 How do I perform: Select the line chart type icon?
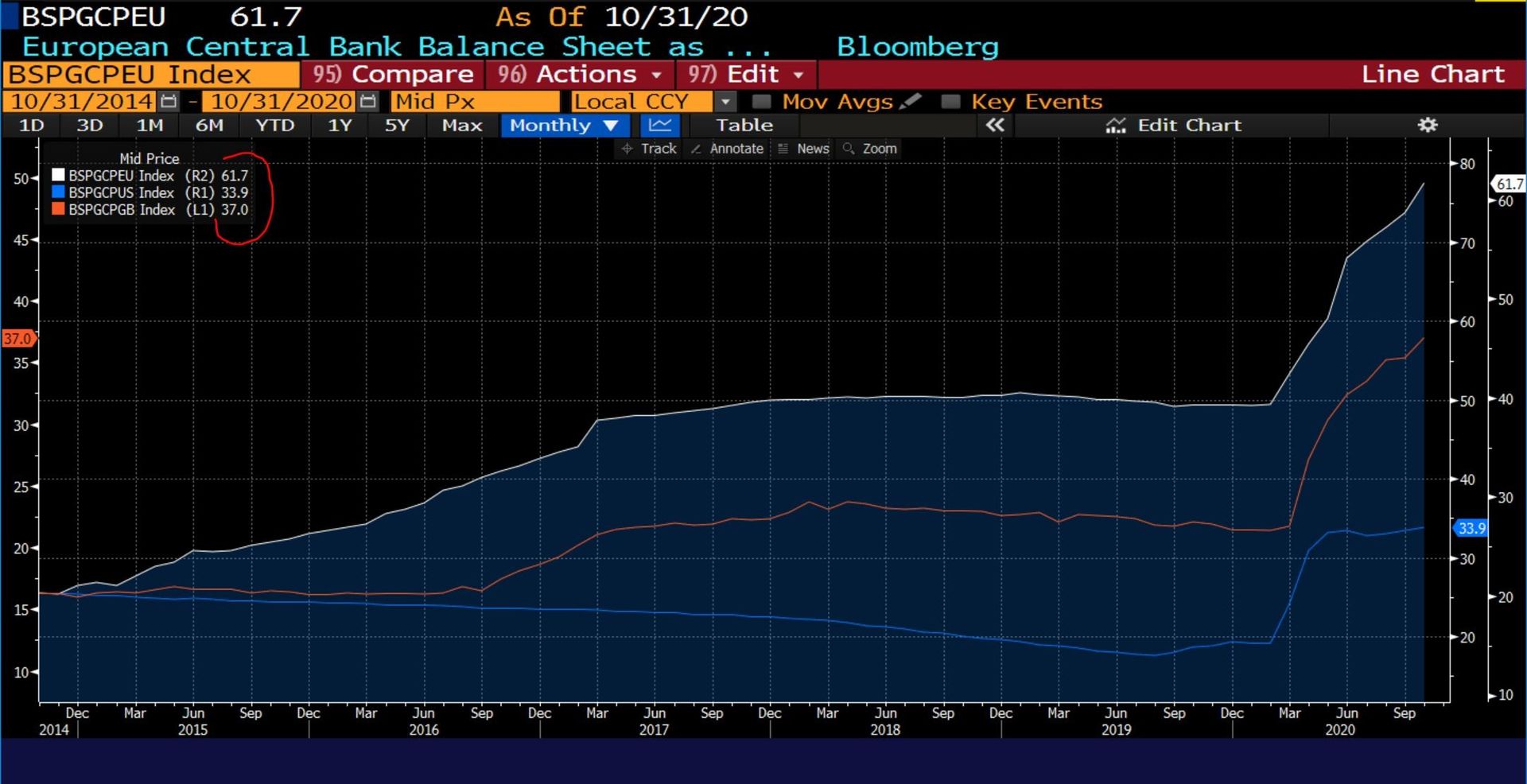point(660,125)
